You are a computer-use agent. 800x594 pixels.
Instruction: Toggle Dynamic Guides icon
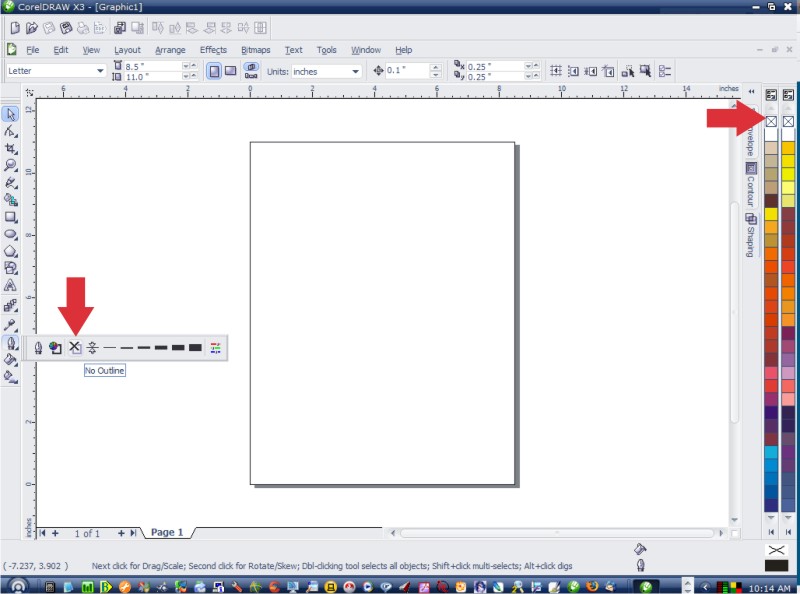608,71
